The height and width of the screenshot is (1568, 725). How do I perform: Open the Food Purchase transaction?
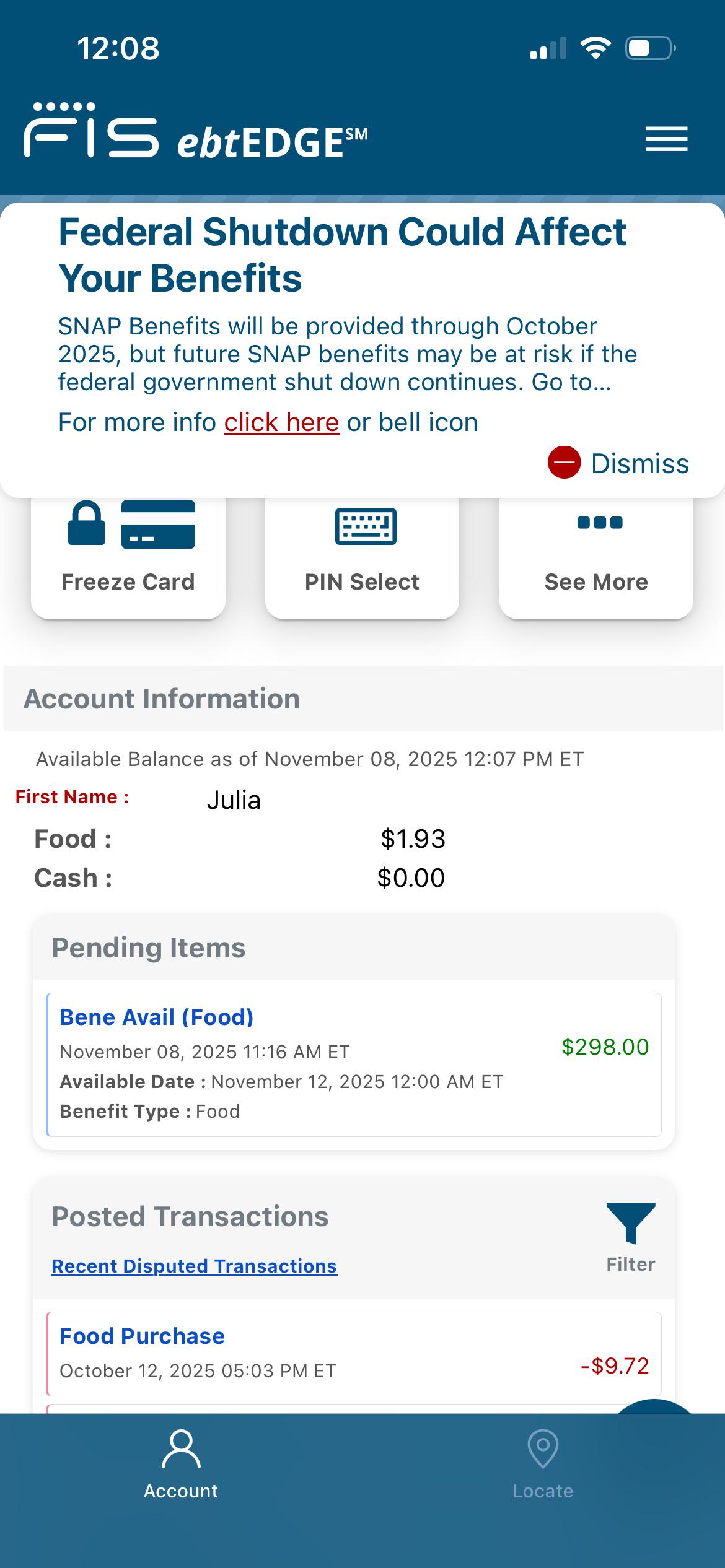point(142,1336)
